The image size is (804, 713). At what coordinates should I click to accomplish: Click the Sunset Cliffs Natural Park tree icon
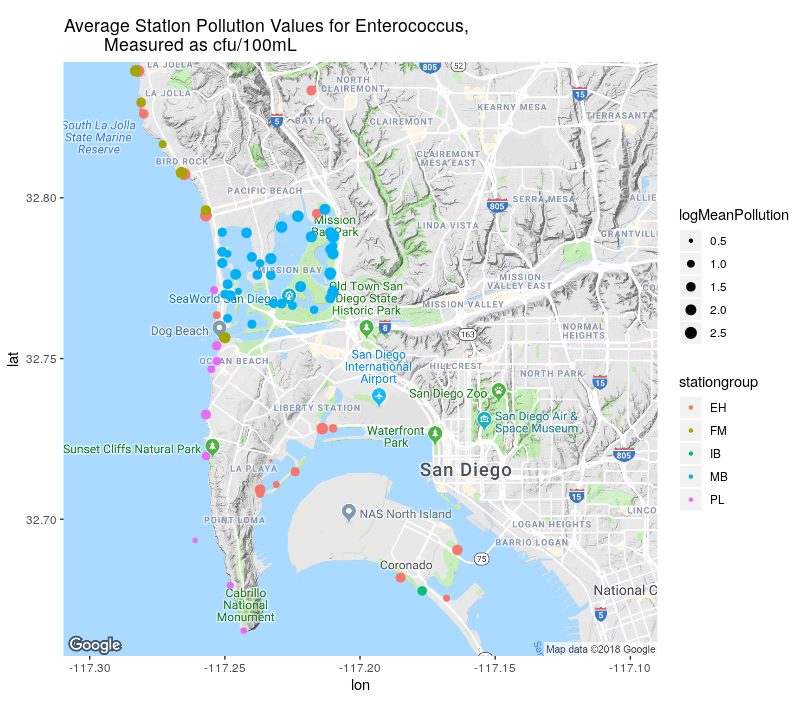pyautogui.click(x=212, y=446)
